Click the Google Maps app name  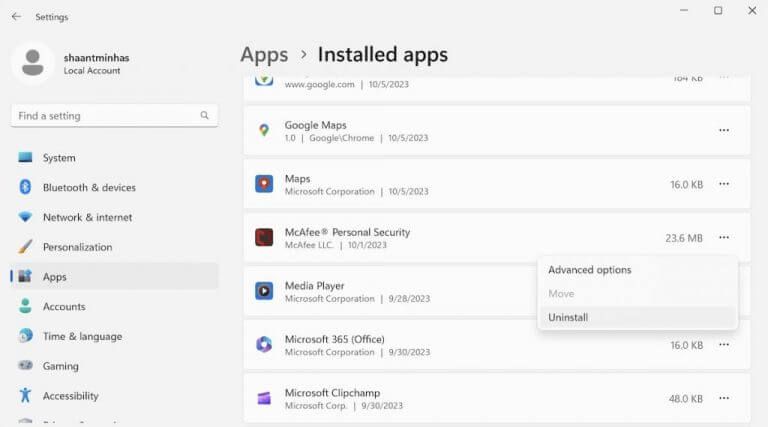pyautogui.click(x=315, y=125)
